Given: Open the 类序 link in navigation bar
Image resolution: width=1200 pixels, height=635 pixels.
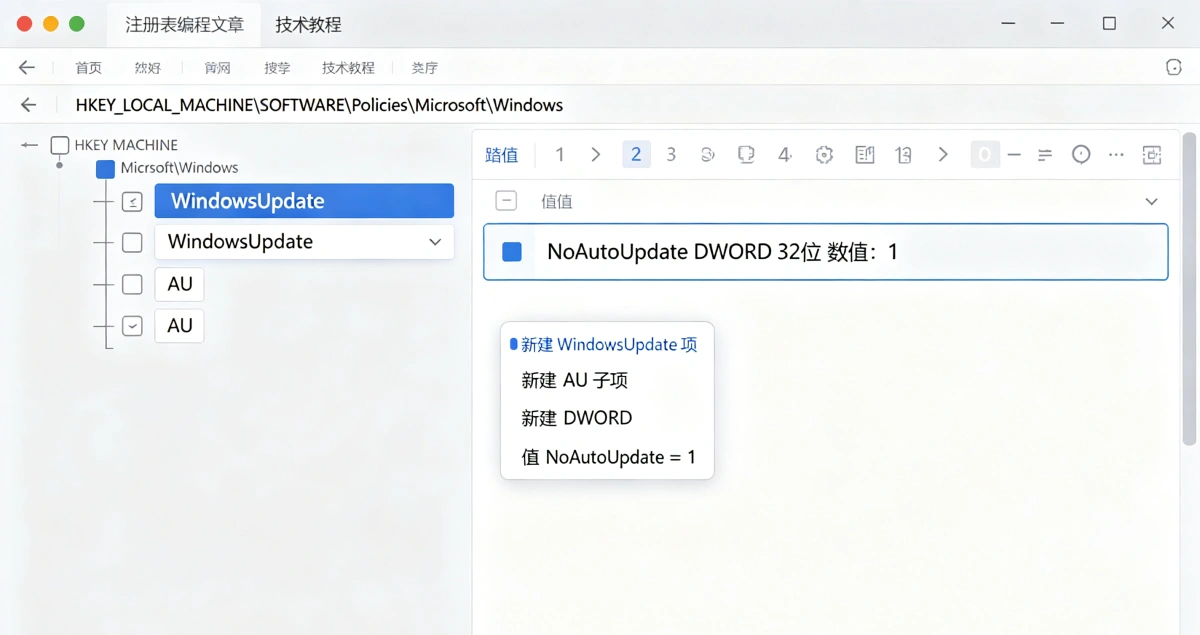Looking at the screenshot, I should (x=424, y=68).
